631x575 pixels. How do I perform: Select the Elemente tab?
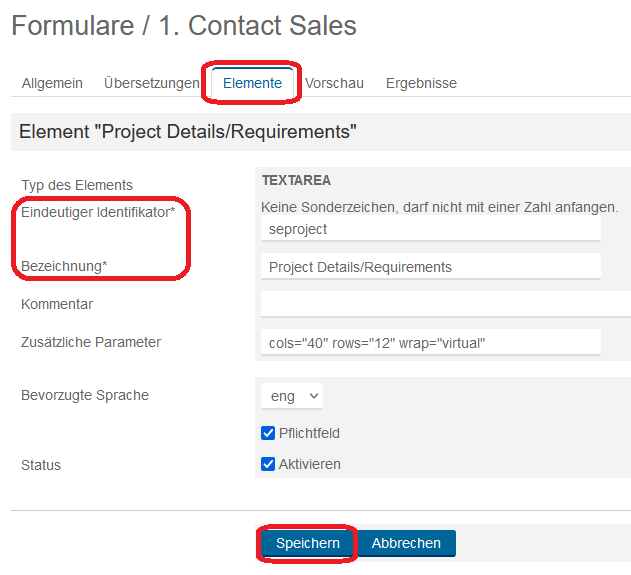(252, 83)
